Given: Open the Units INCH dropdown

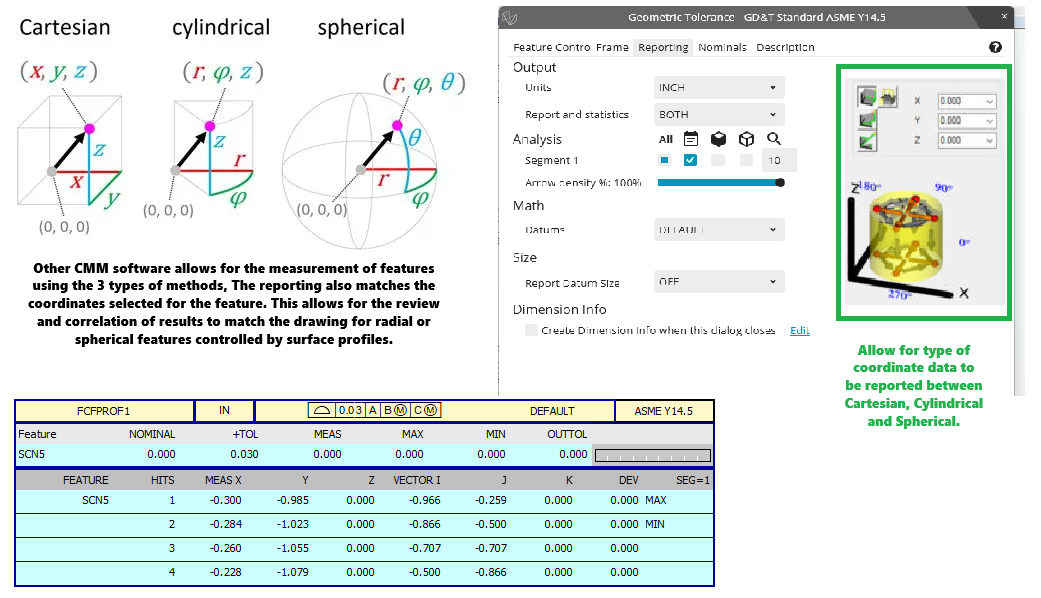Looking at the screenshot, I should coord(718,88).
